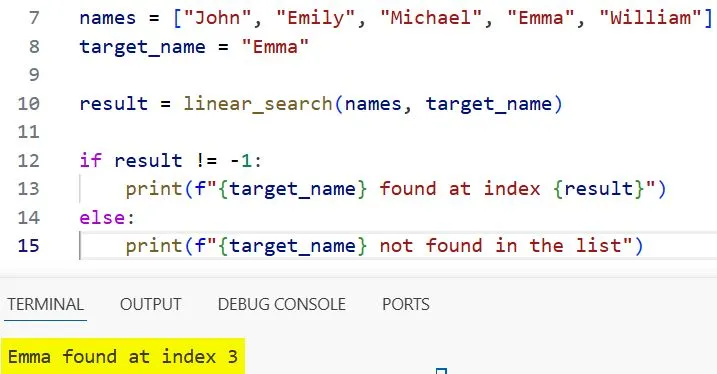Screen dimensions: 717x374
Task: Click line number 14 in gutter
Action: (x=29, y=218)
